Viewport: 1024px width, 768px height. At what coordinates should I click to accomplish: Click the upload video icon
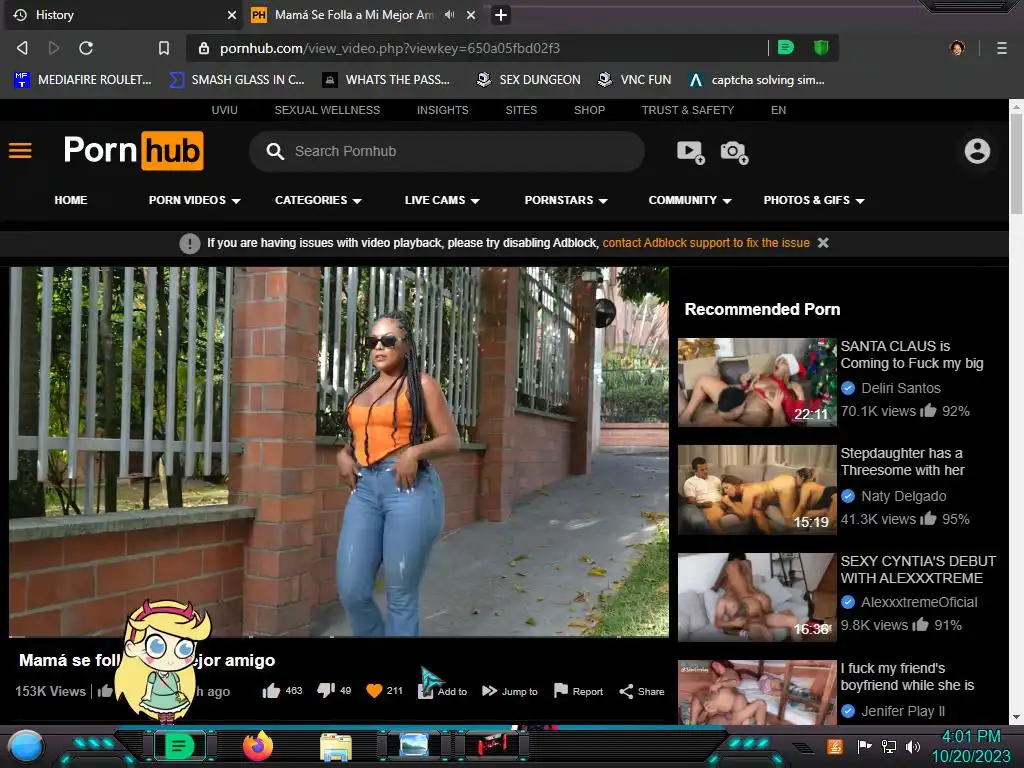click(690, 152)
